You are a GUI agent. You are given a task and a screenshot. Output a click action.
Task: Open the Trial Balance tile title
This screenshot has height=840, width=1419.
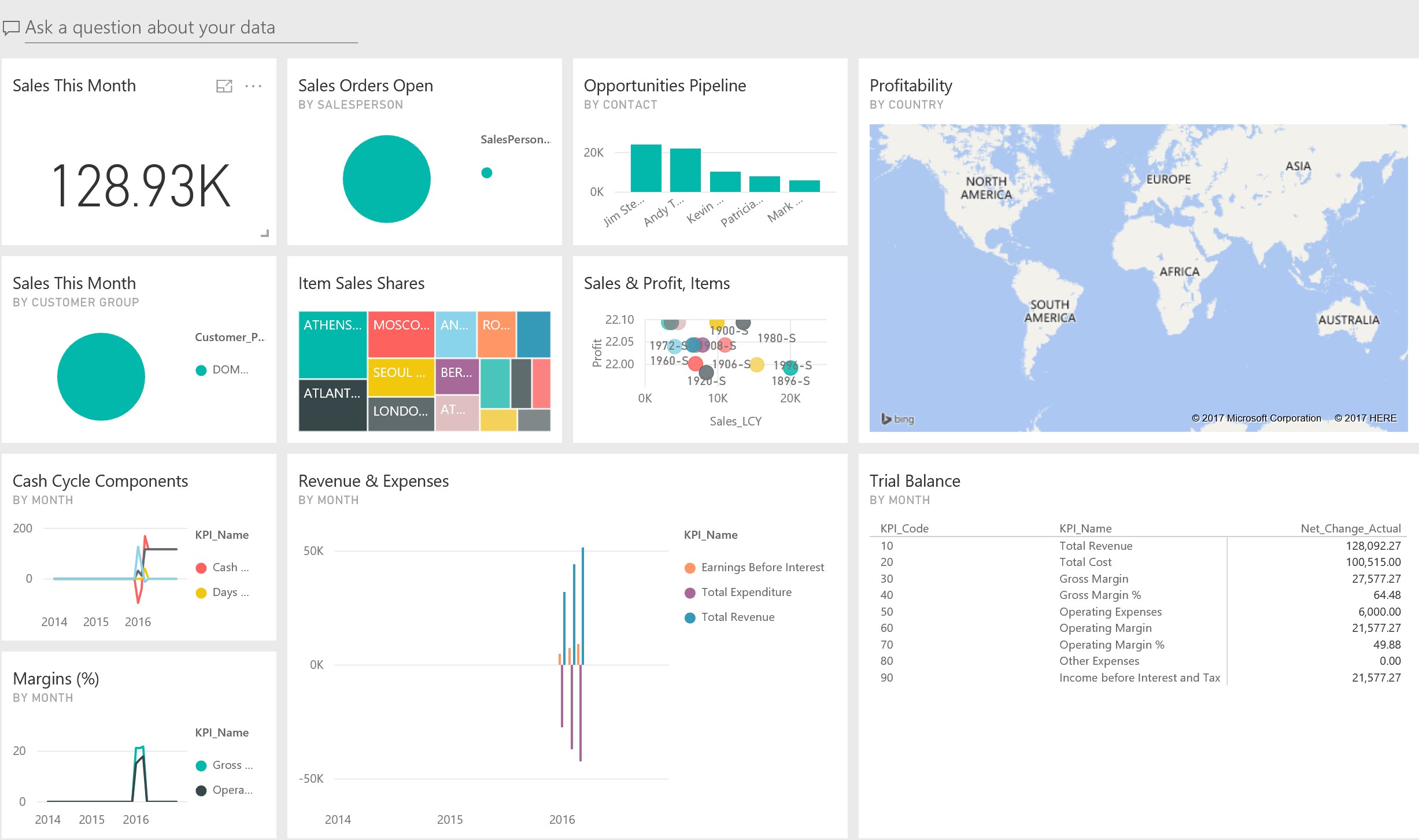click(914, 481)
